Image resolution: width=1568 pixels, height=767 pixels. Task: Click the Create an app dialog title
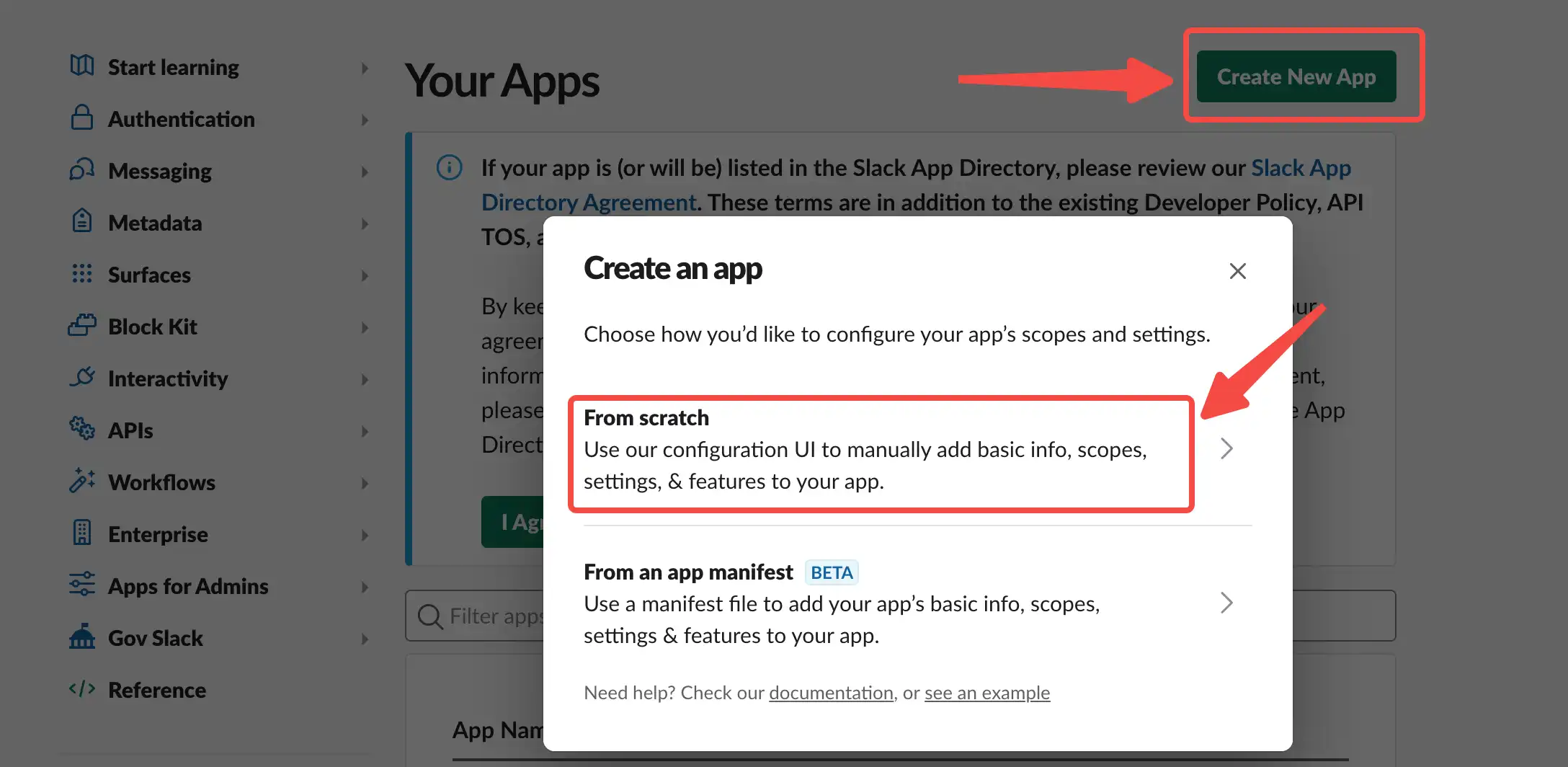[673, 268]
